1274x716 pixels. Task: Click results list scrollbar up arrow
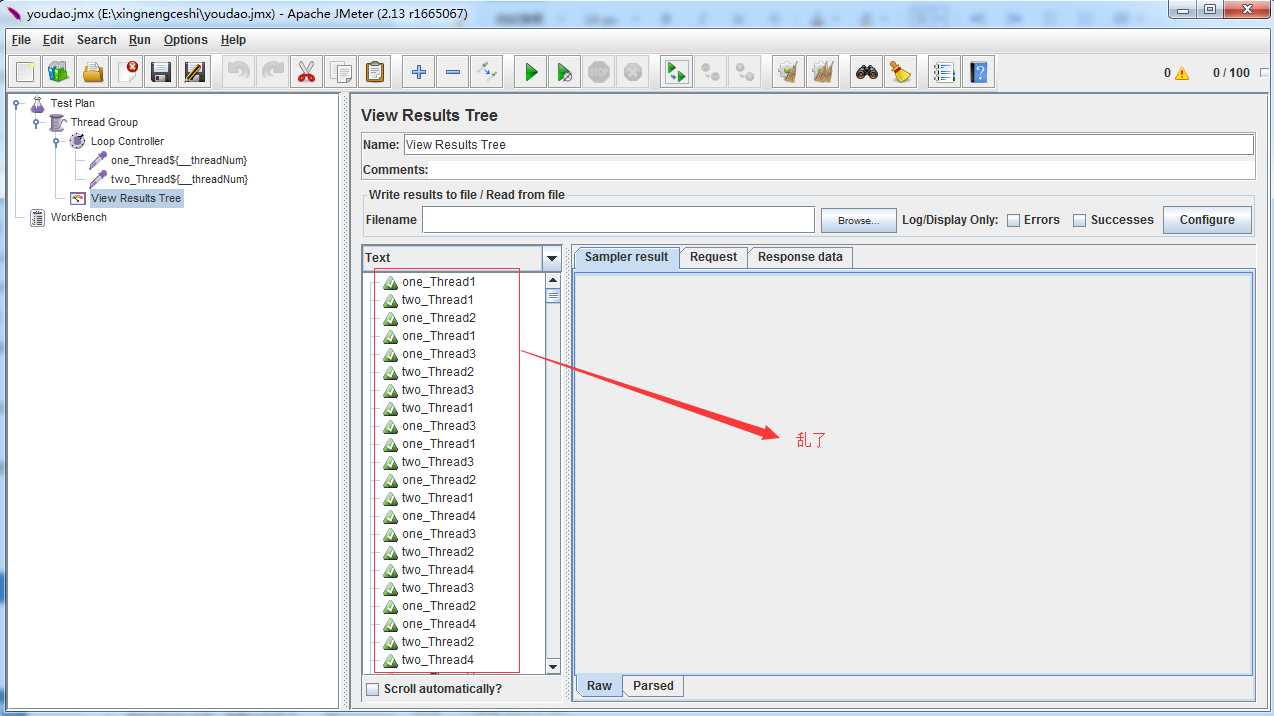pyautogui.click(x=553, y=280)
